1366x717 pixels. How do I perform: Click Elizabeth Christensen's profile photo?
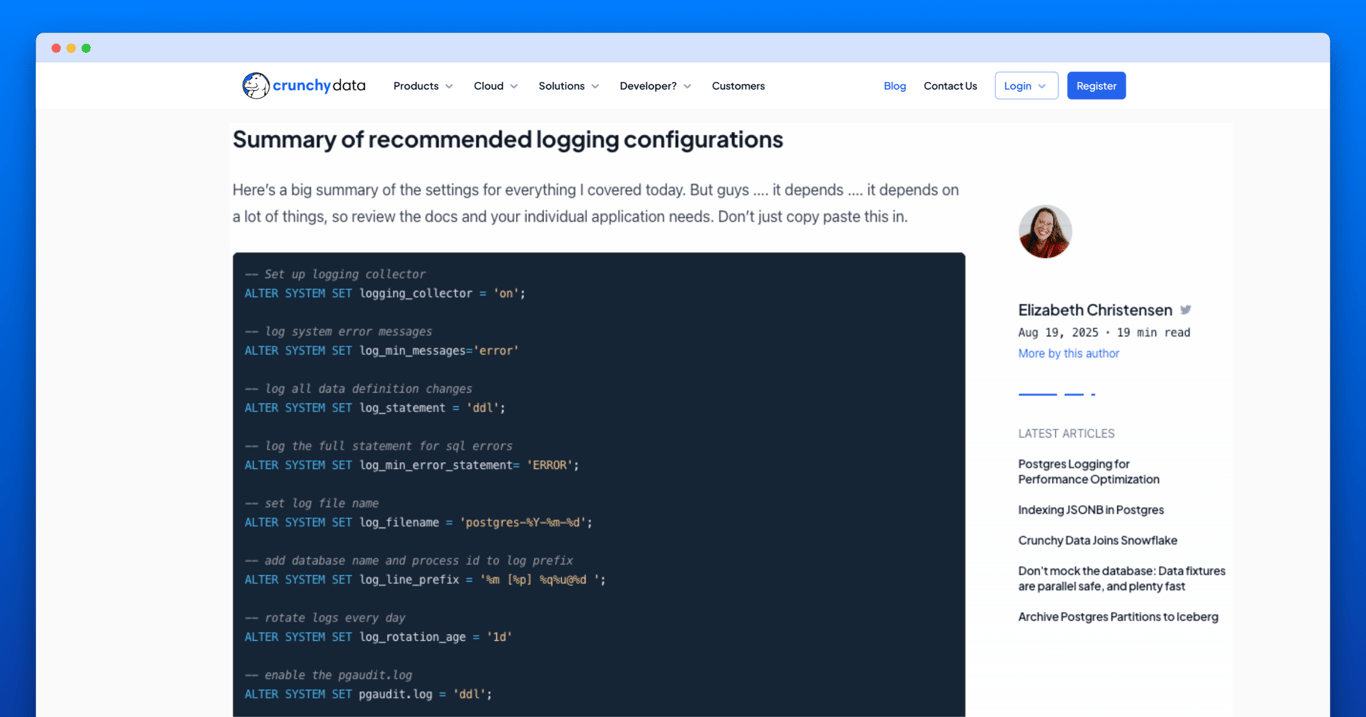tap(1044, 231)
